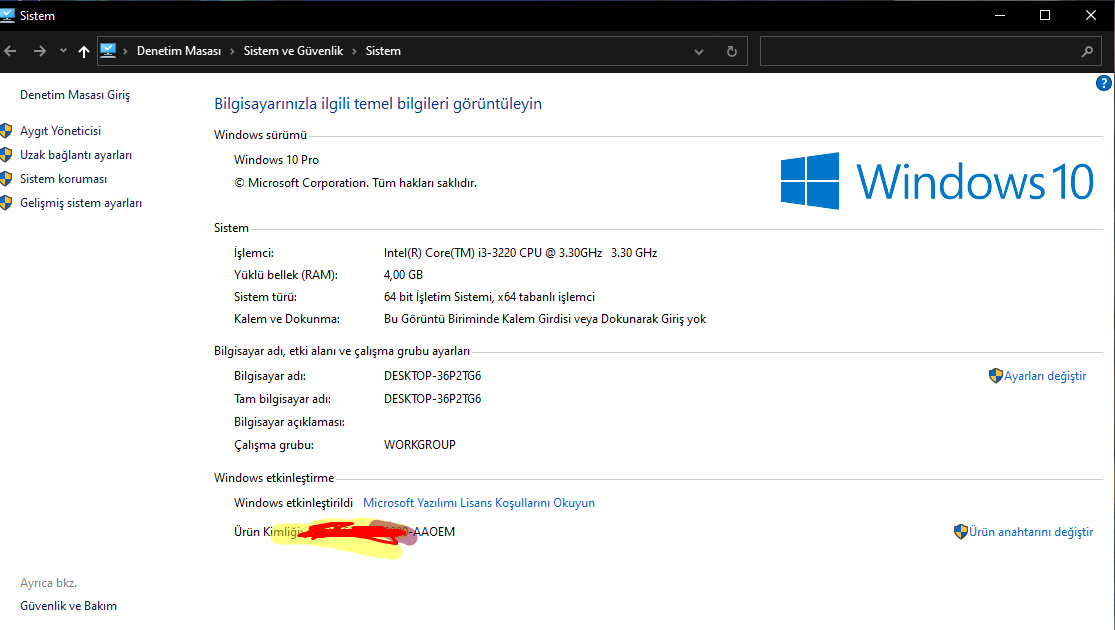This screenshot has width=1115, height=630.
Task: Click the Microsoft Corporation copyright text
Action: click(x=356, y=183)
